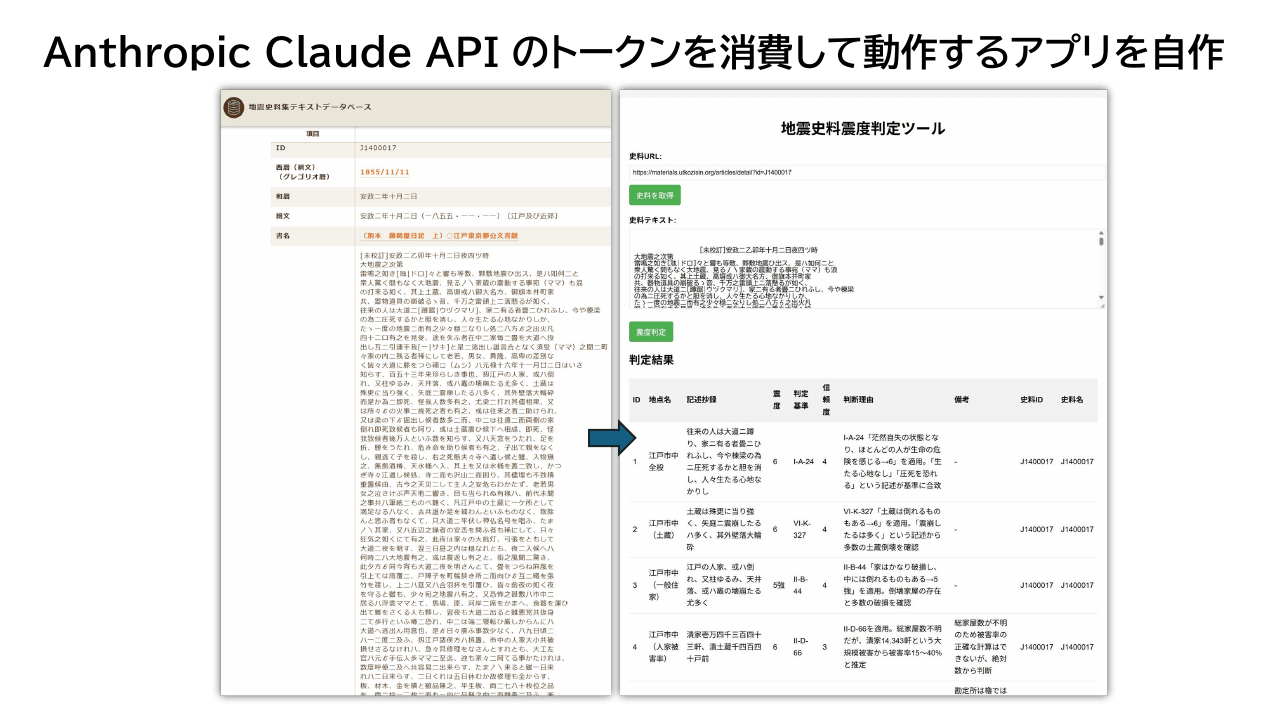1280x720 pixels.
Task: Click the 記述抄録 column header
Action: pos(702,400)
